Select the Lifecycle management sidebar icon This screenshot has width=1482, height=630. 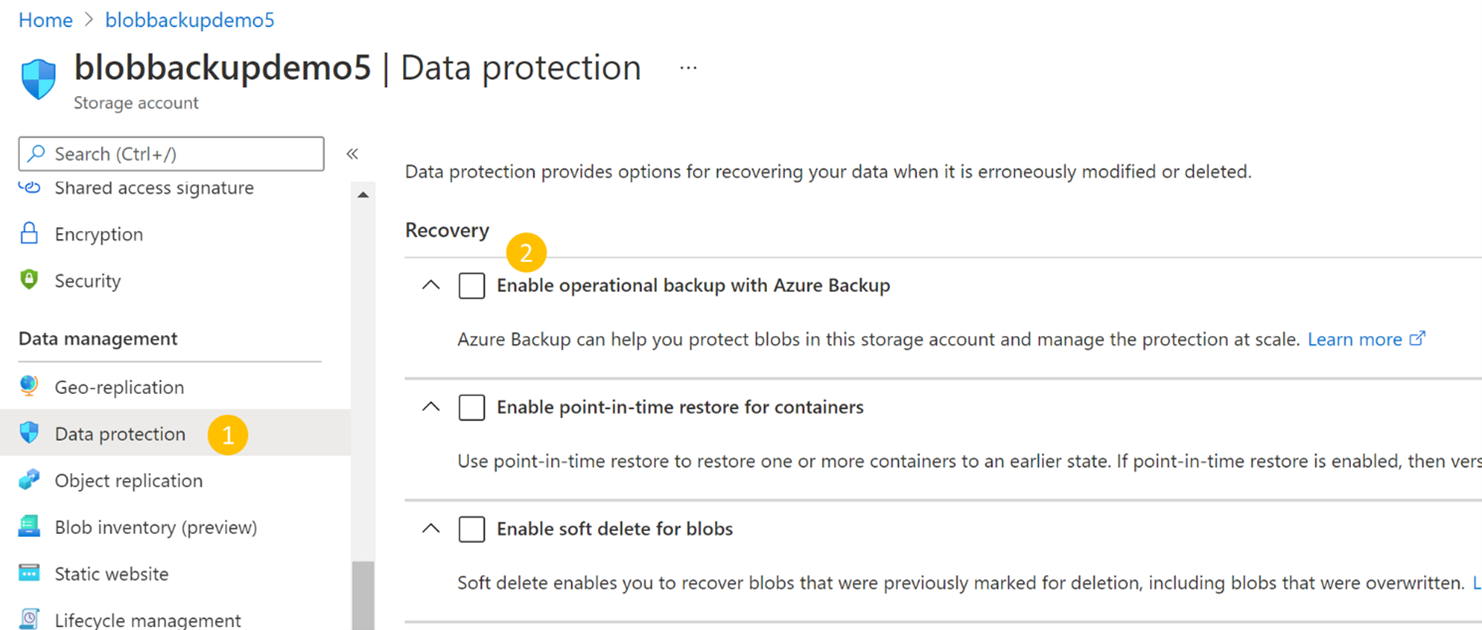(x=29, y=620)
